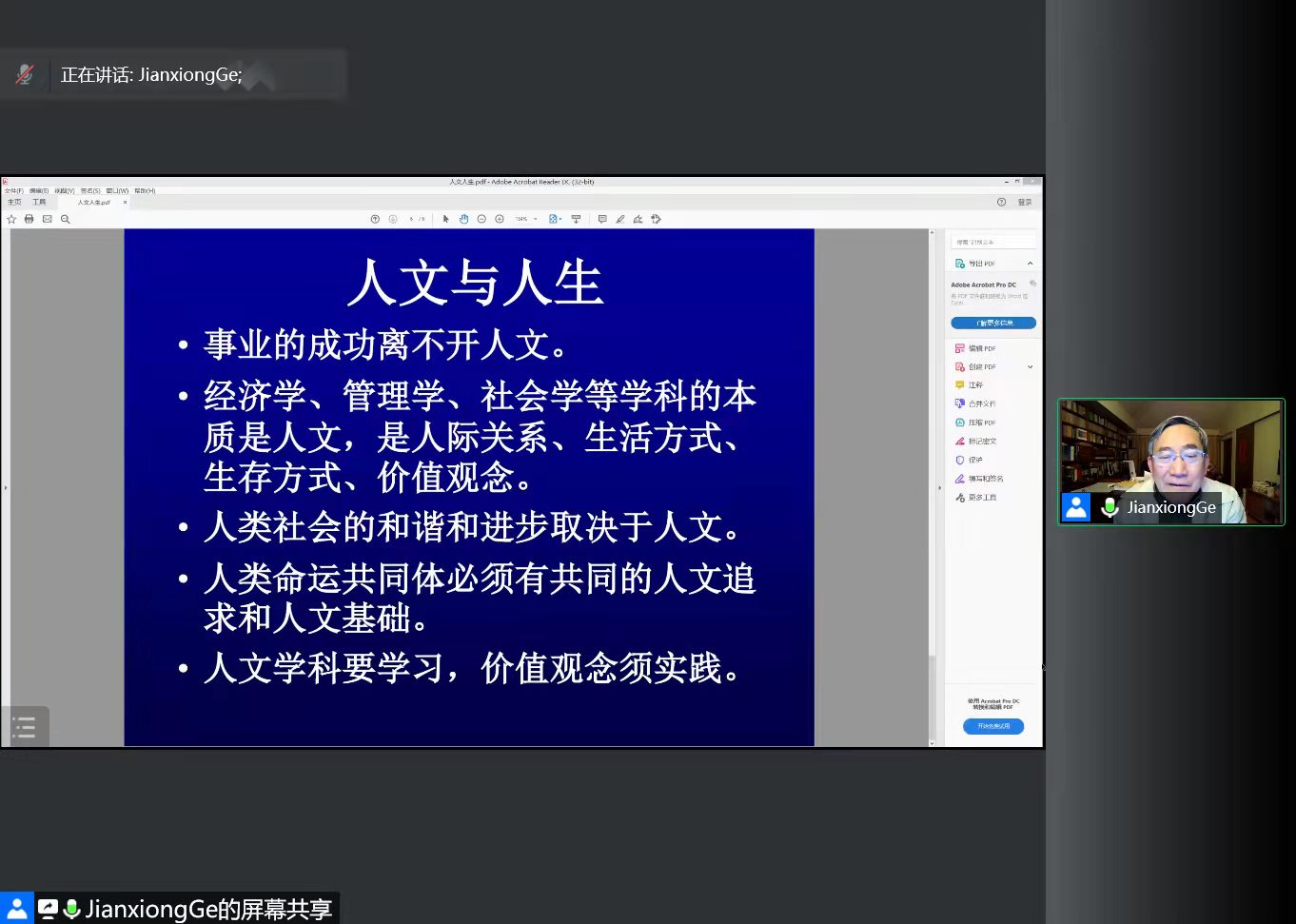Click the zoom in plus icon

pyautogui.click(x=500, y=219)
